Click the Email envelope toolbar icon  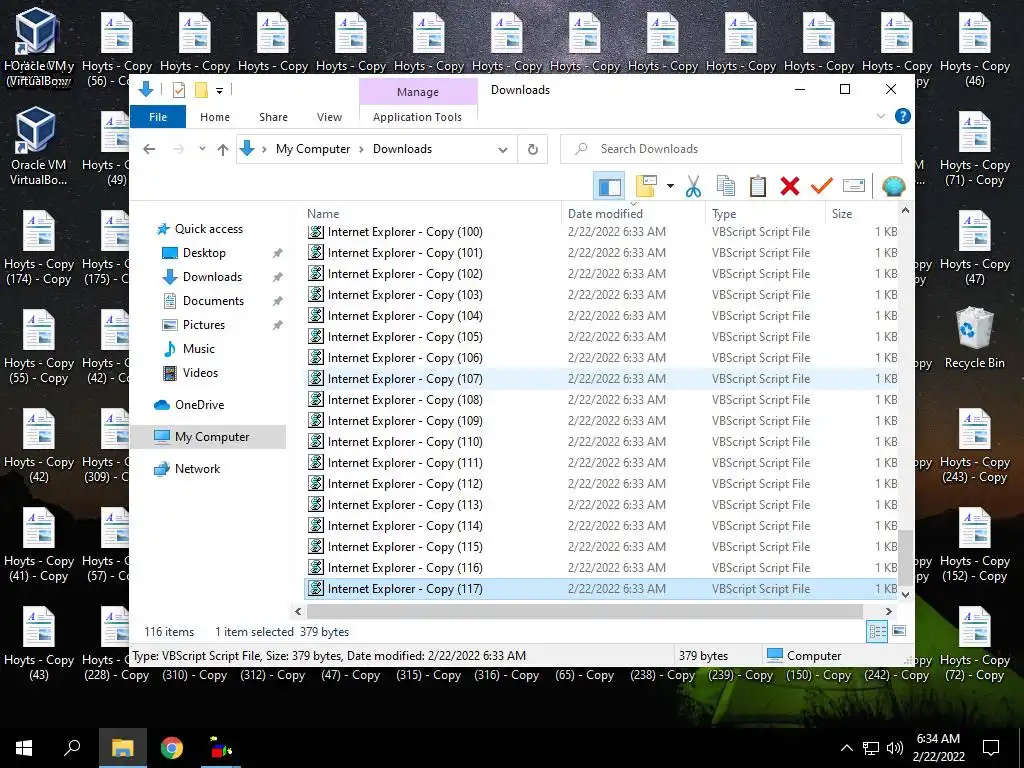point(854,186)
